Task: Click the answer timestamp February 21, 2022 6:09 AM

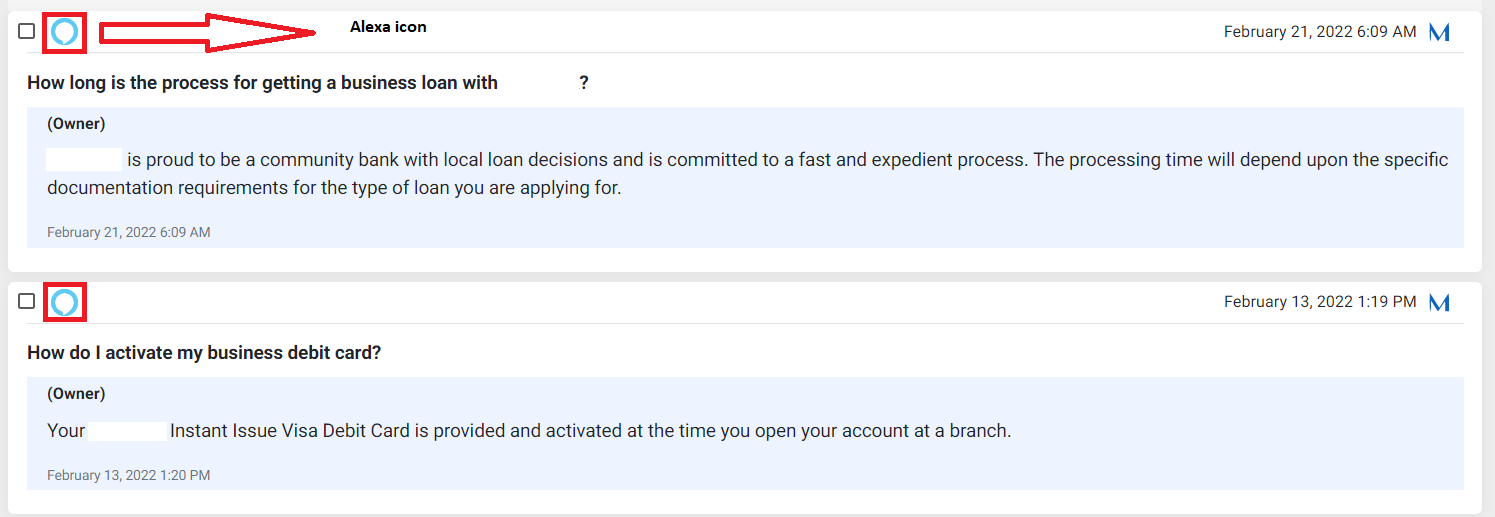Action: point(128,232)
